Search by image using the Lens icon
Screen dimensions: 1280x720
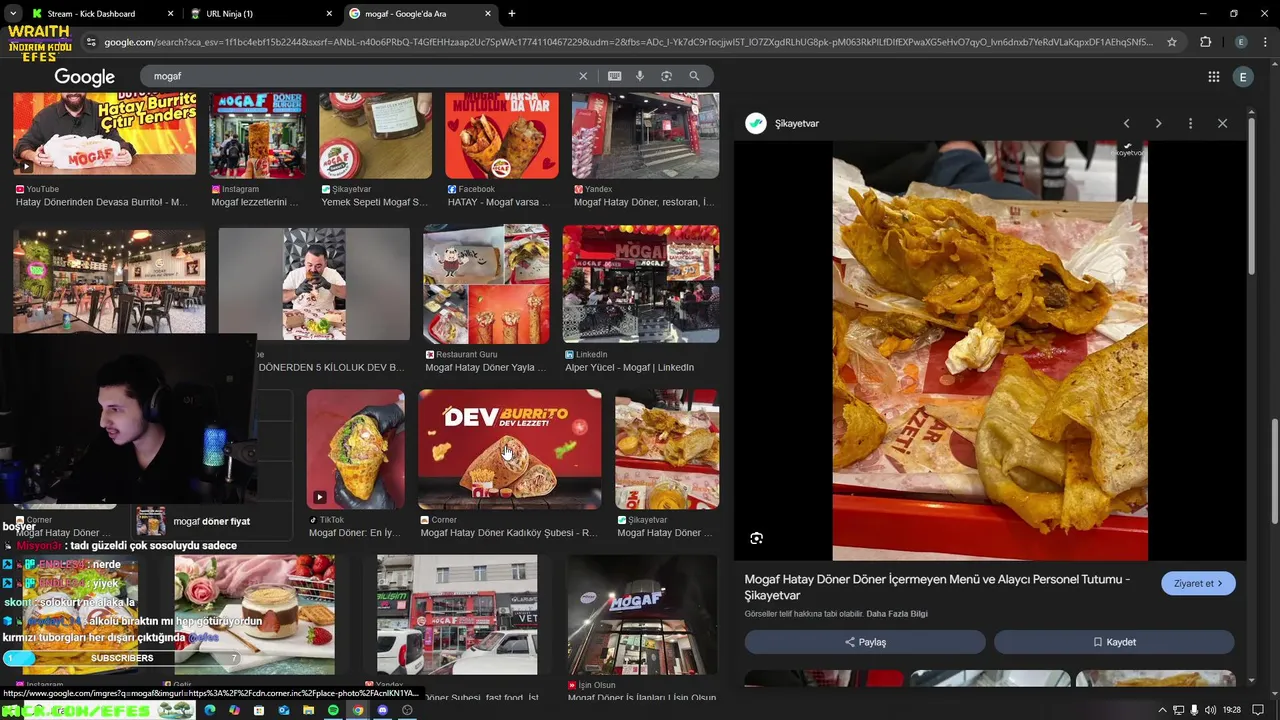click(x=666, y=76)
